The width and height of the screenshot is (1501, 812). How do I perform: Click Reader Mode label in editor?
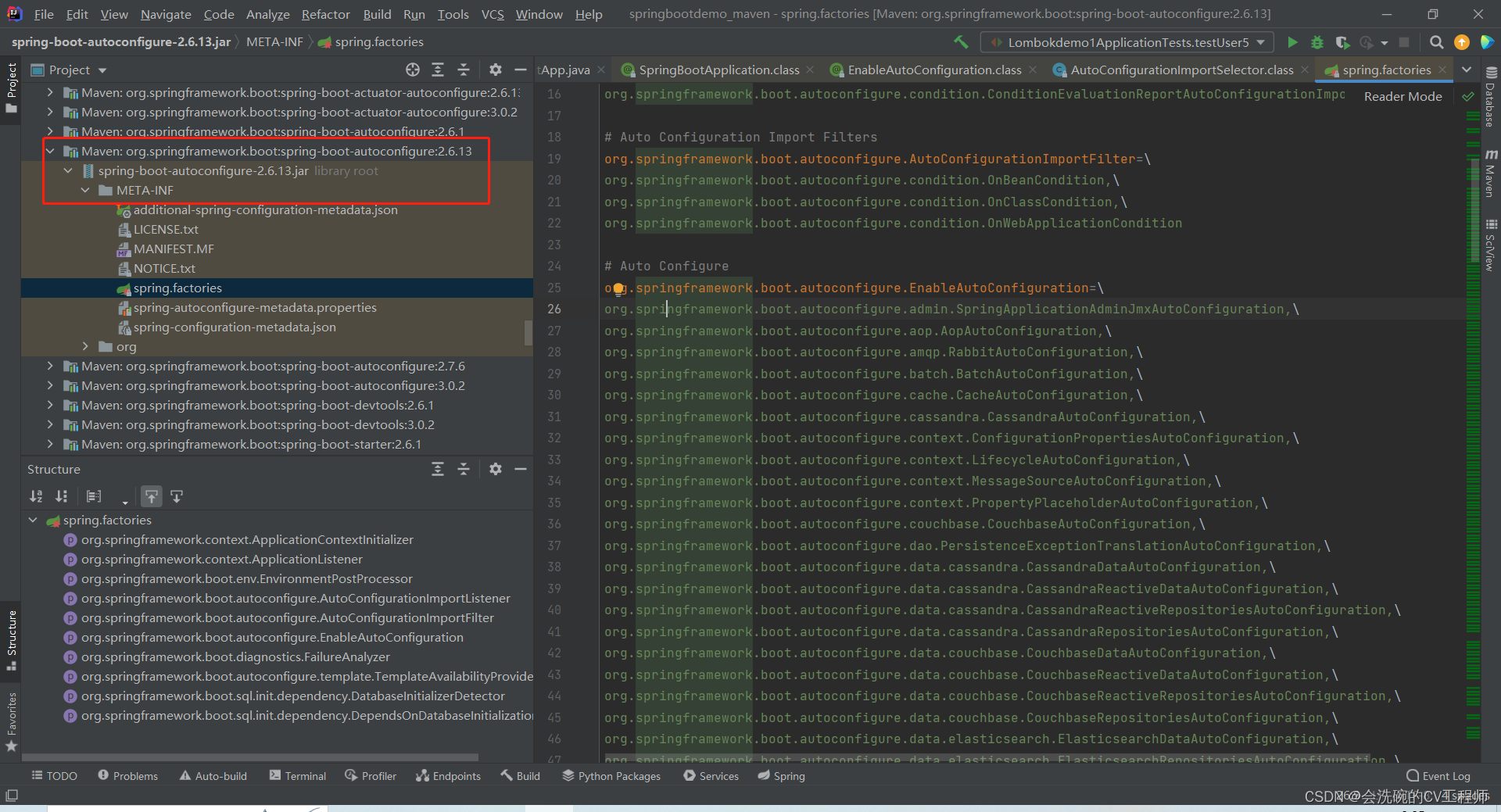[1402, 97]
